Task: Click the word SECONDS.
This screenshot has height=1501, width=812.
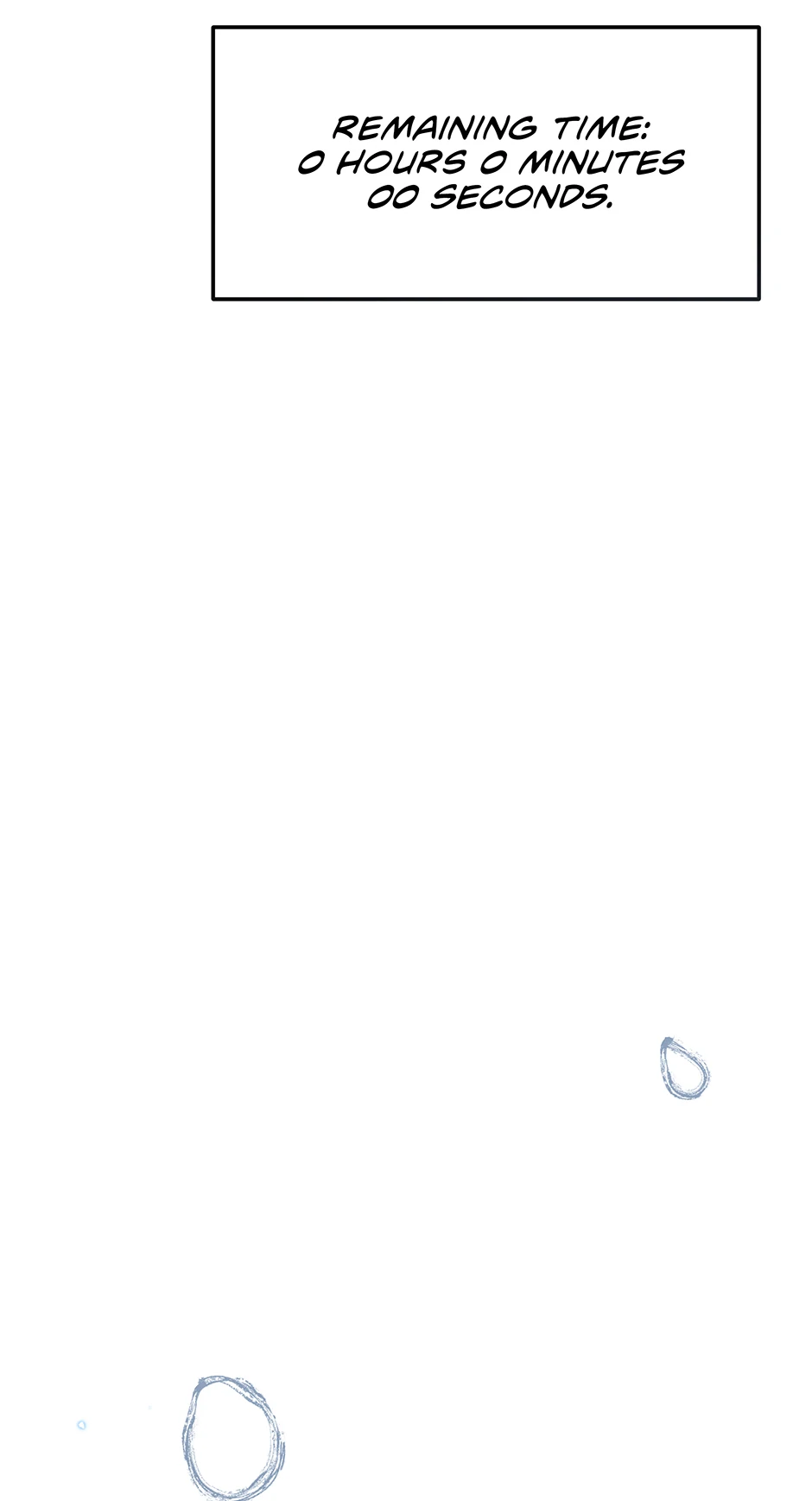Action: [x=517, y=197]
